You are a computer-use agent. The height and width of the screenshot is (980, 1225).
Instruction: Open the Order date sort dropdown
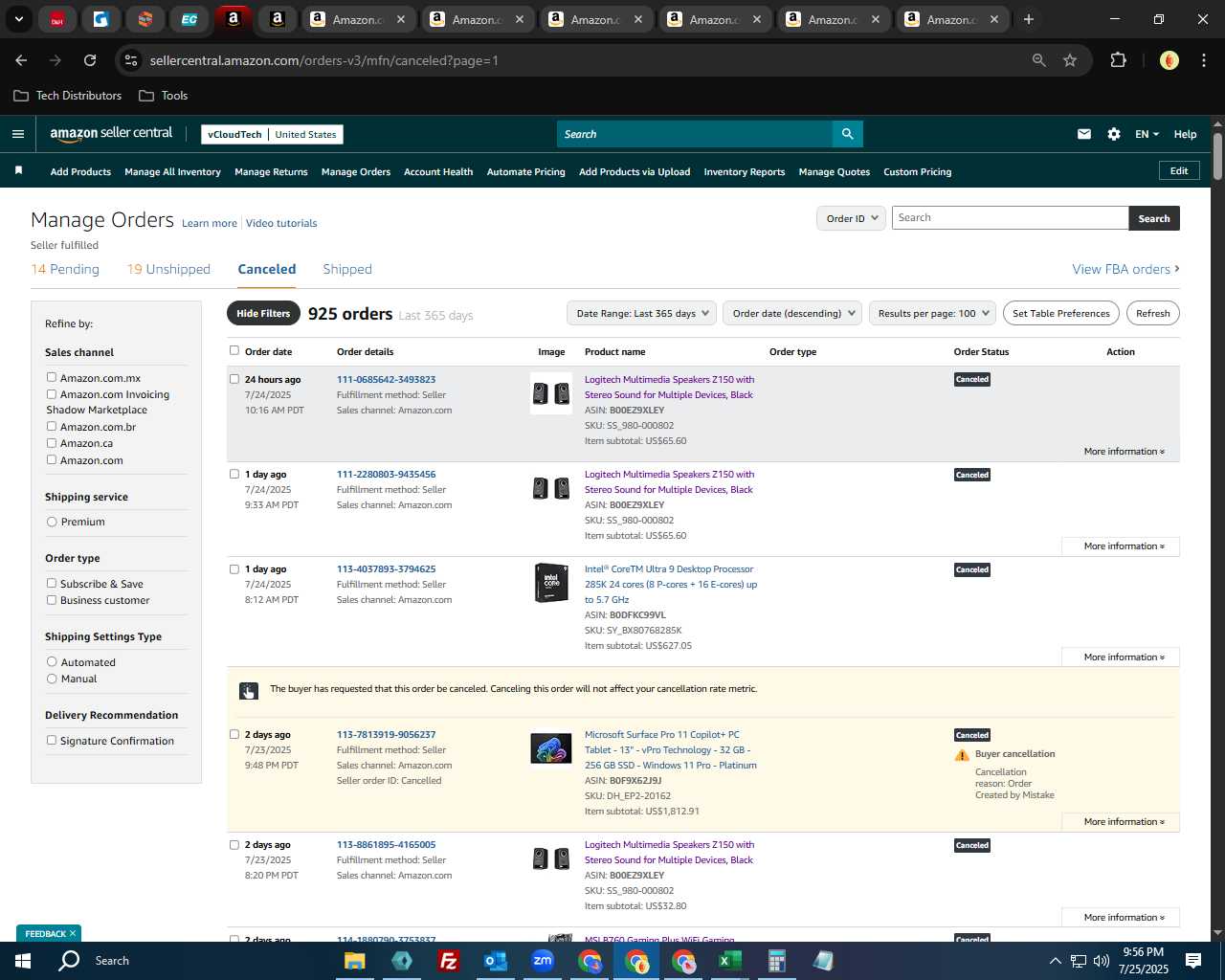tap(792, 313)
